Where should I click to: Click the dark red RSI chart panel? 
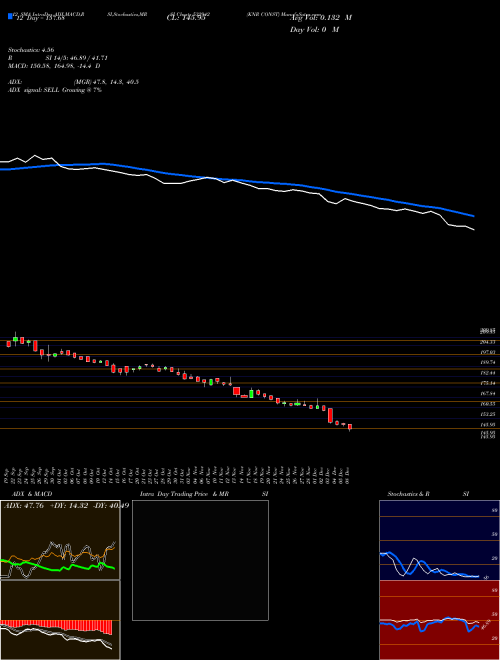pyautogui.click(x=439, y=620)
